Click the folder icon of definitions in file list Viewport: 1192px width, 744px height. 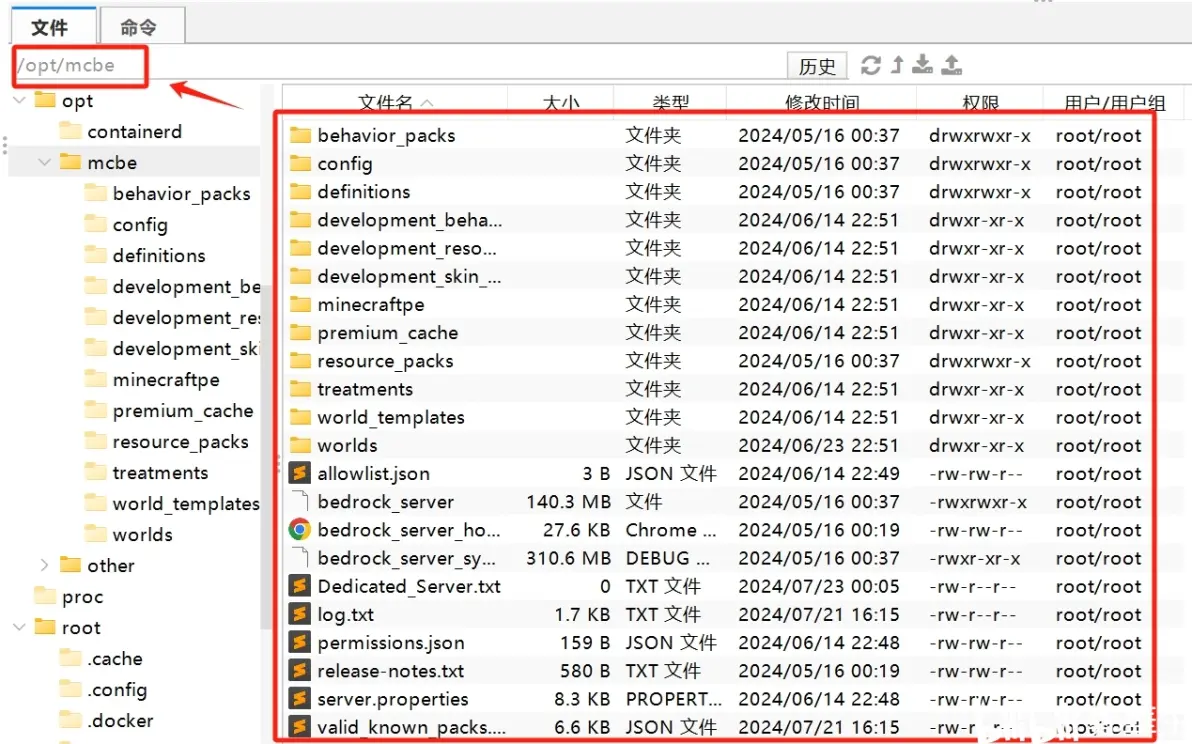pyautogui.click(x=300, y=192)
